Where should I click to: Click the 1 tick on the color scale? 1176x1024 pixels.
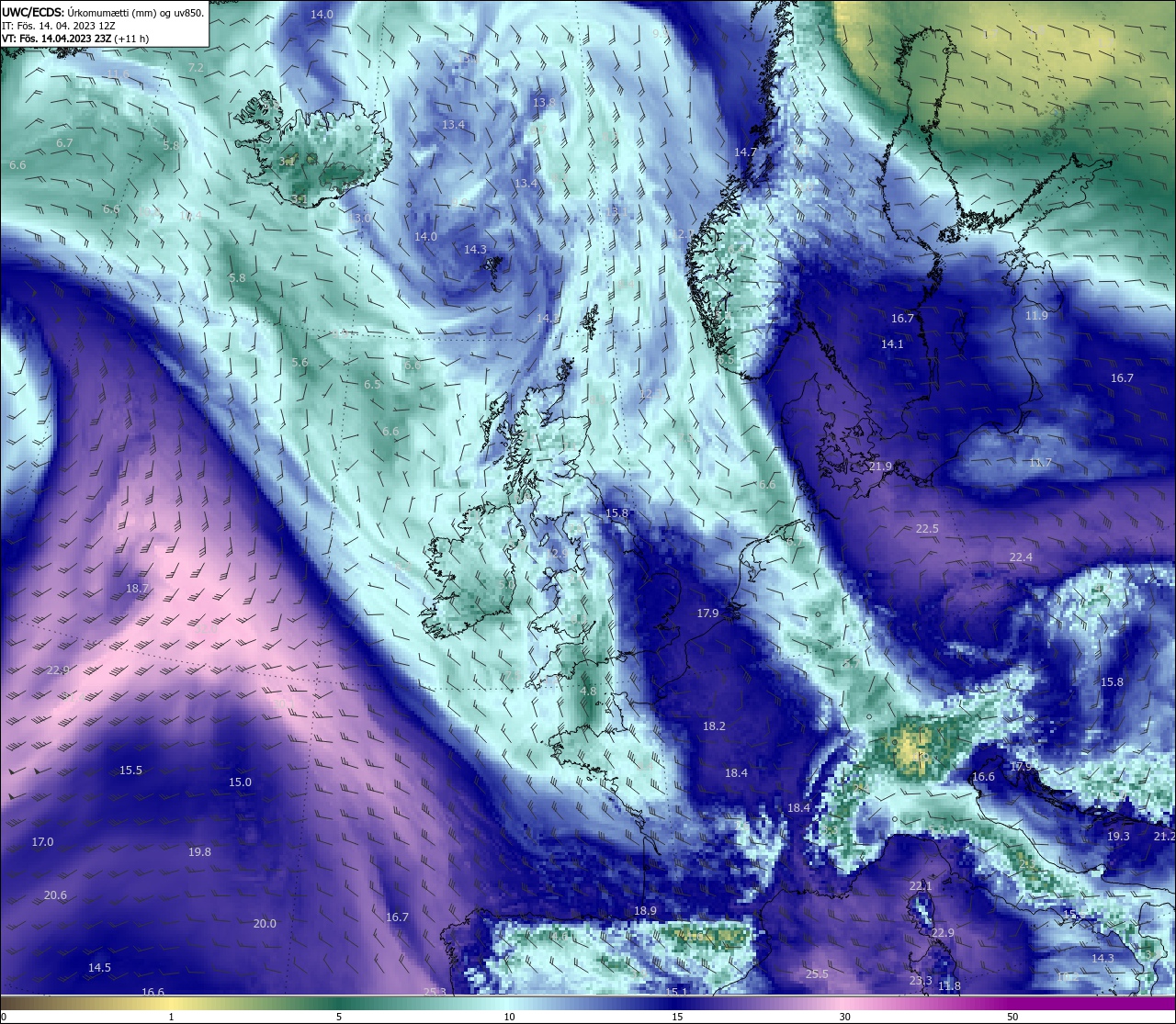tap(171, 1017)
